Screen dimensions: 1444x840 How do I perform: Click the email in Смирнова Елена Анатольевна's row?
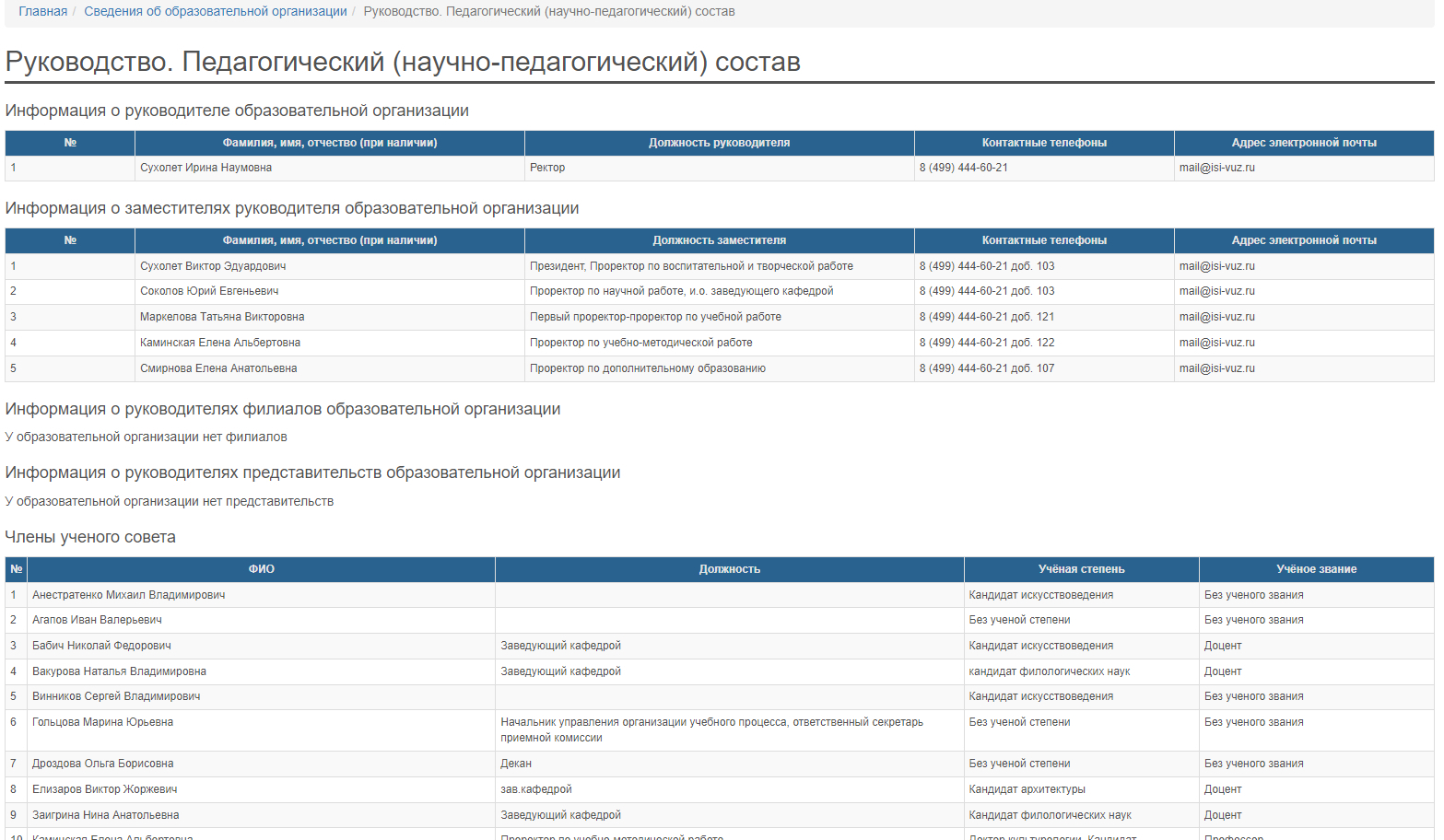tap(1216, 368)
